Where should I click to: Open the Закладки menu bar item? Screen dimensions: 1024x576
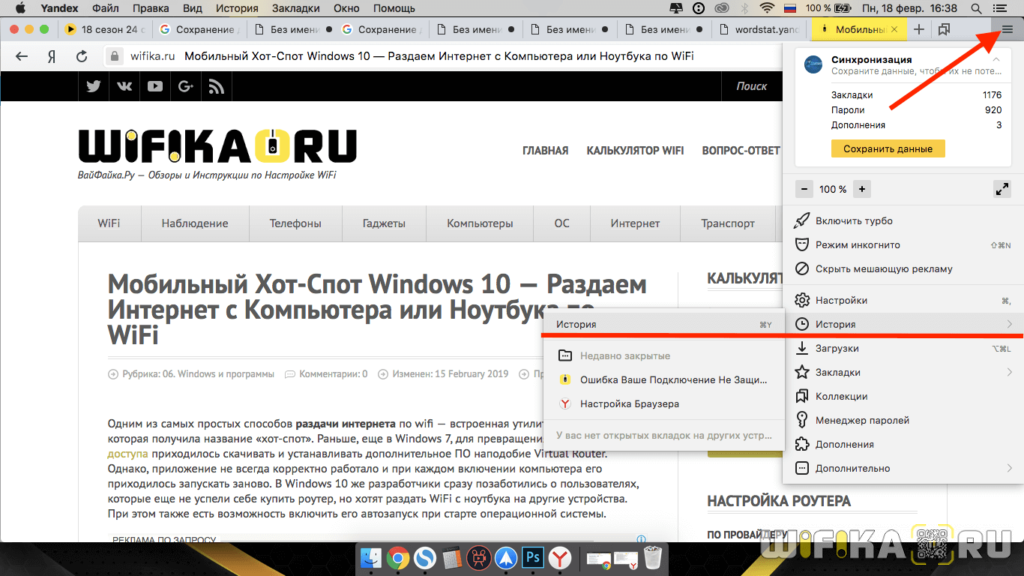tap(296, 8)
